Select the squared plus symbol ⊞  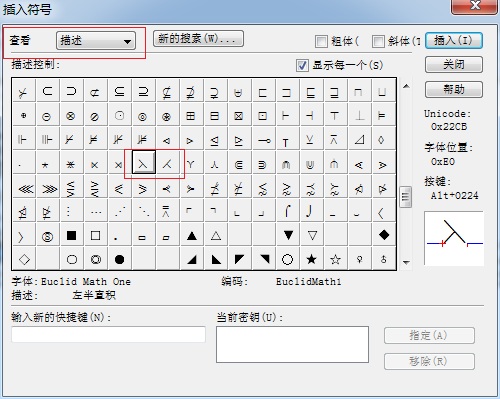(x=190, y=116)
